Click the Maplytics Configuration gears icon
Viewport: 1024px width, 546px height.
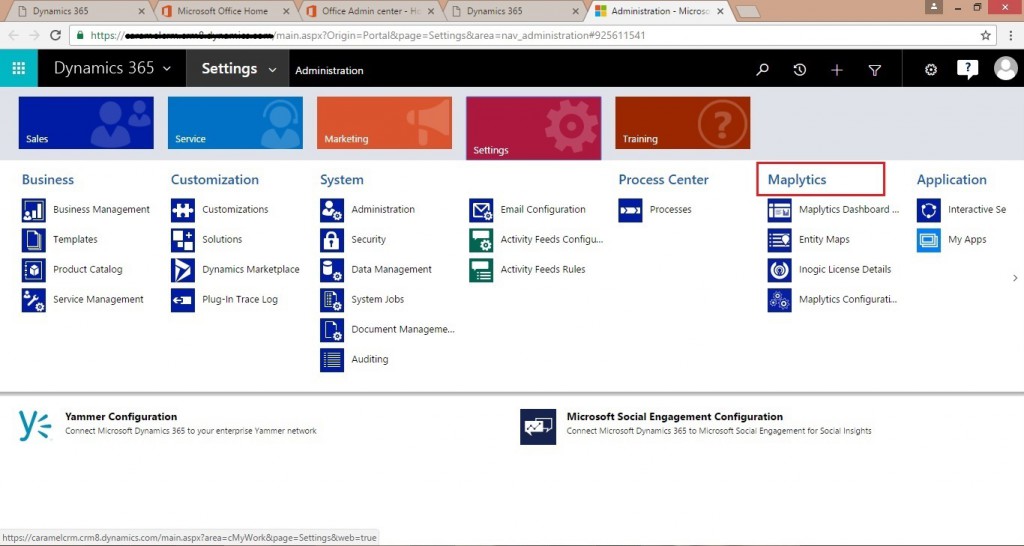(x=779, y=300)
